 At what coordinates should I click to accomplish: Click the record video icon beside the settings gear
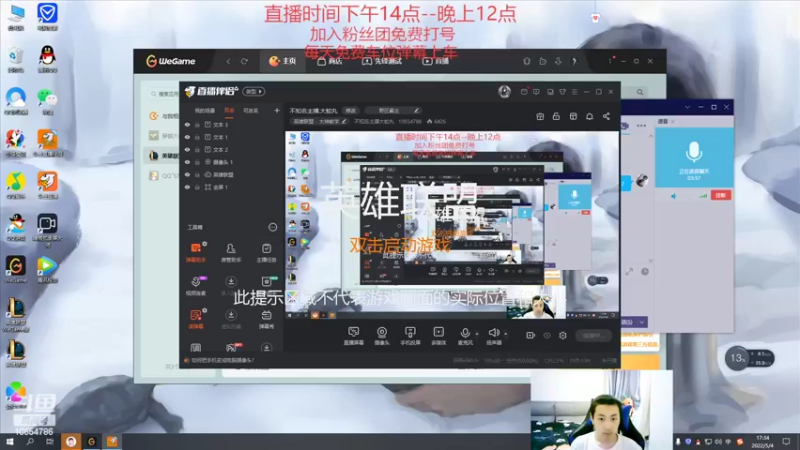531,335
